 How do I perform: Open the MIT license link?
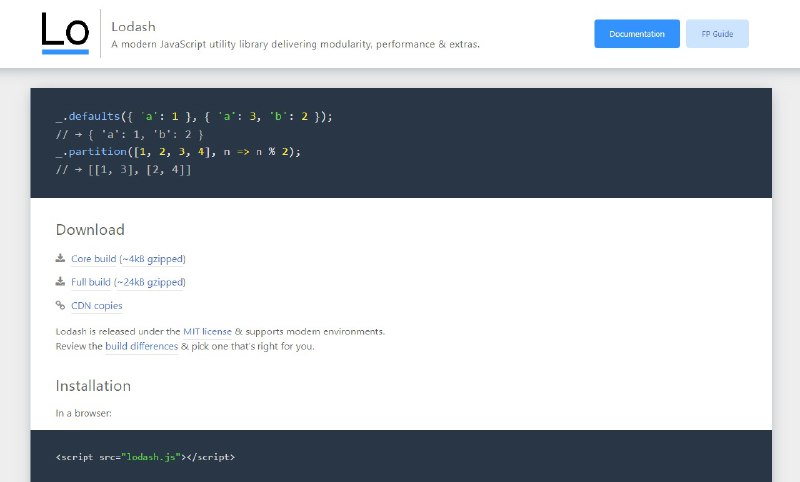point(207,332)
